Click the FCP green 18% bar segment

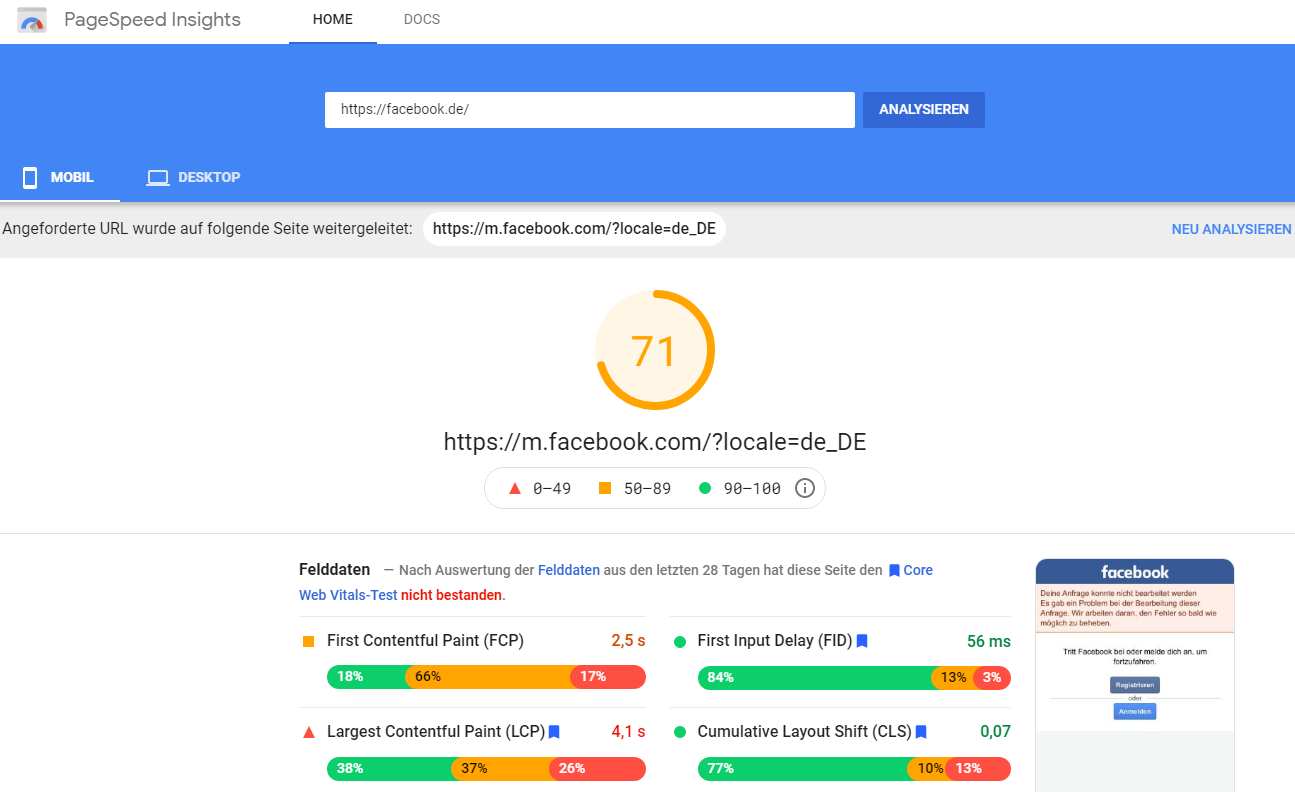(x=366, y=677)
